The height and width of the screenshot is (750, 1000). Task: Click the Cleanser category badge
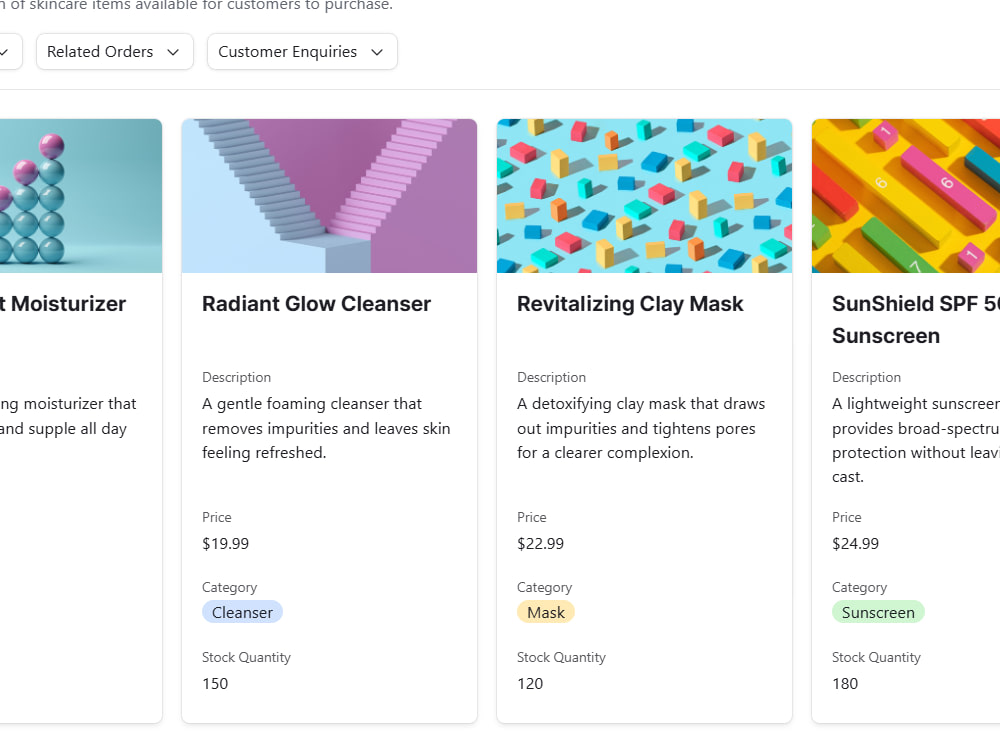pyautogui.click(x=242, y=612)
